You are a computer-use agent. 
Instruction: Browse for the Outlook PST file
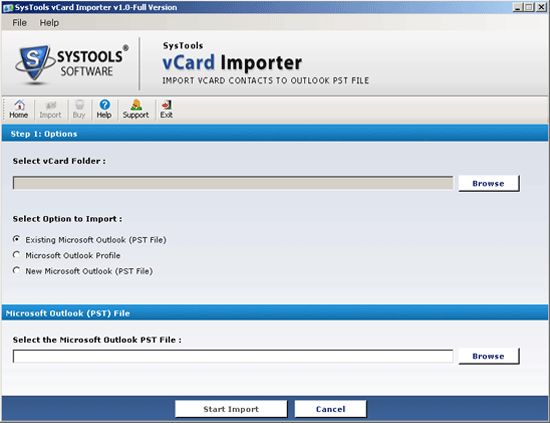point(489,356)
